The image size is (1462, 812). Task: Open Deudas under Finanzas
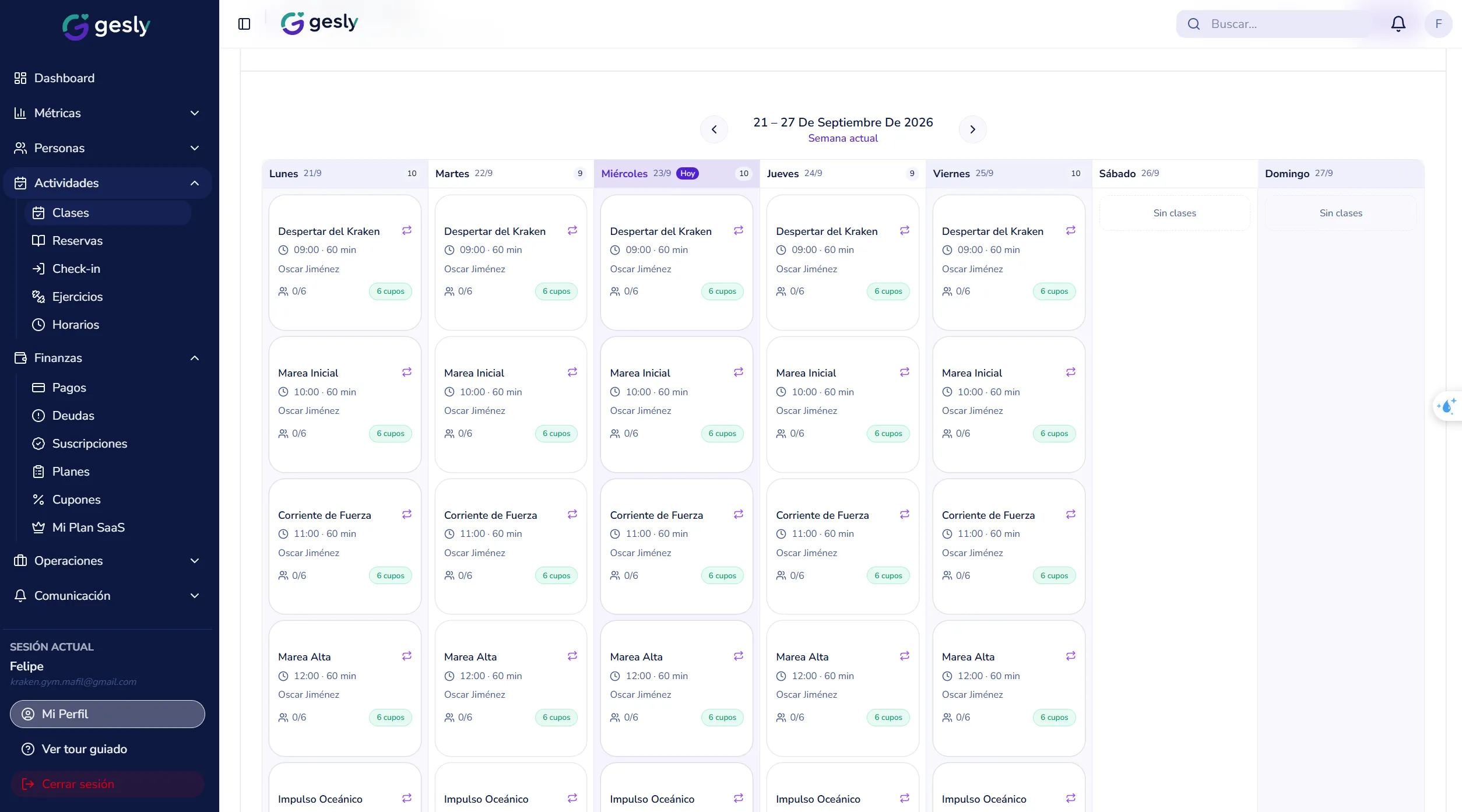tap(108, 416)
